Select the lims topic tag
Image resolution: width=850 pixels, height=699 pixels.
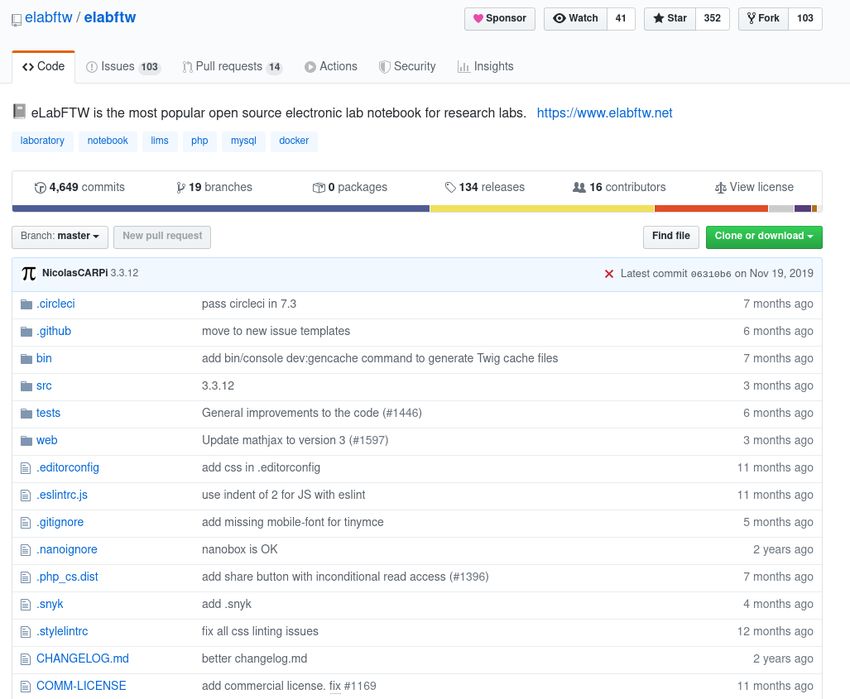click(159, 141)
